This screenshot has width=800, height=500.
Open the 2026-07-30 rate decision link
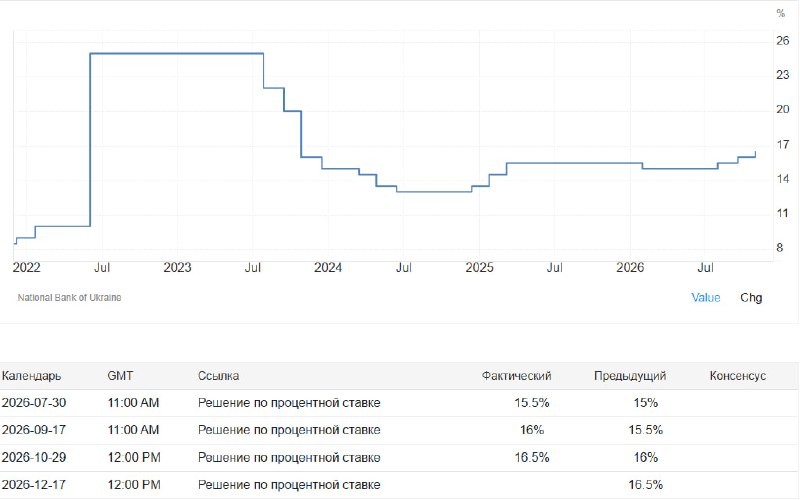[x=289, y=403]
